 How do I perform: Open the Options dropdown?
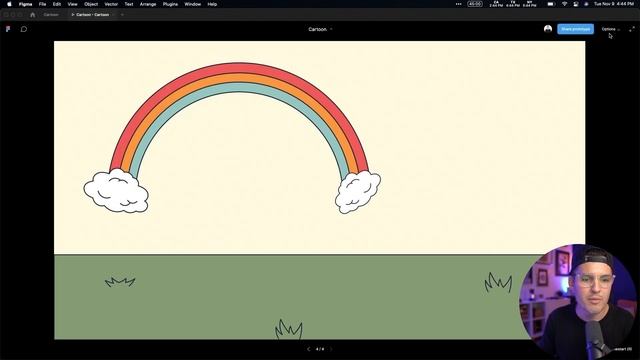pos(611,29)
